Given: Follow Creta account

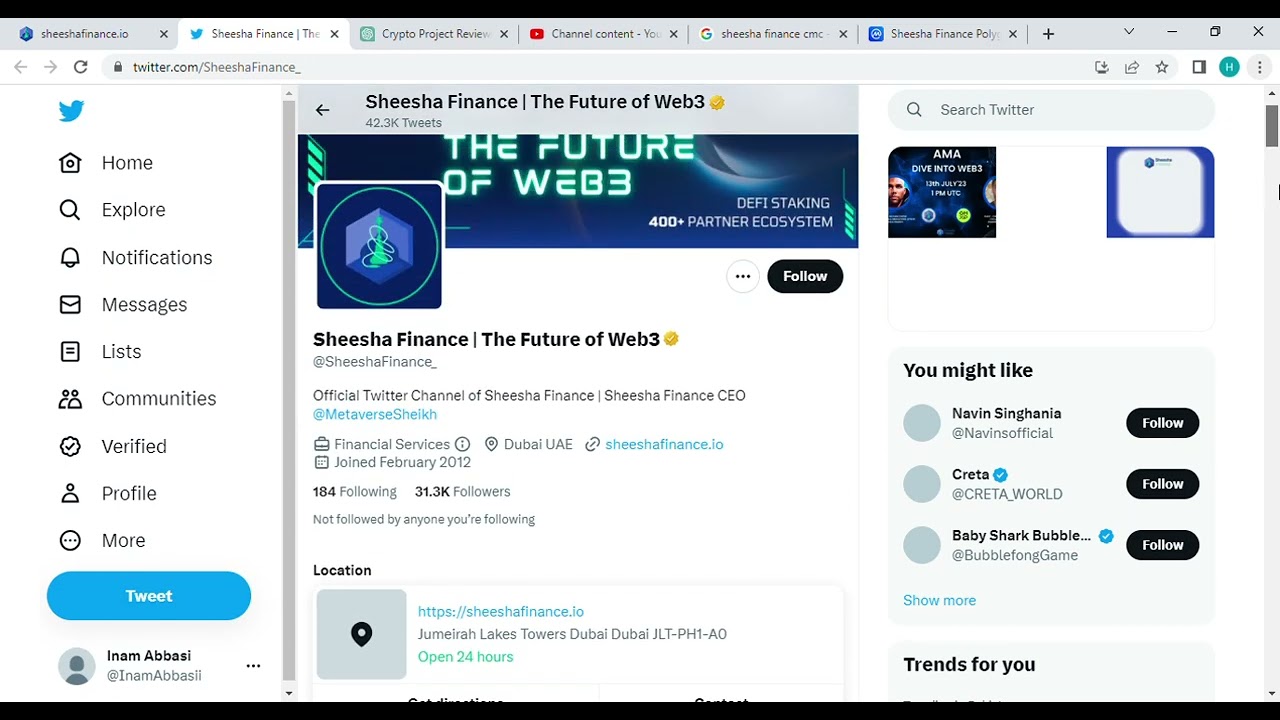Looking at the screenshot, I should 1163,484.
